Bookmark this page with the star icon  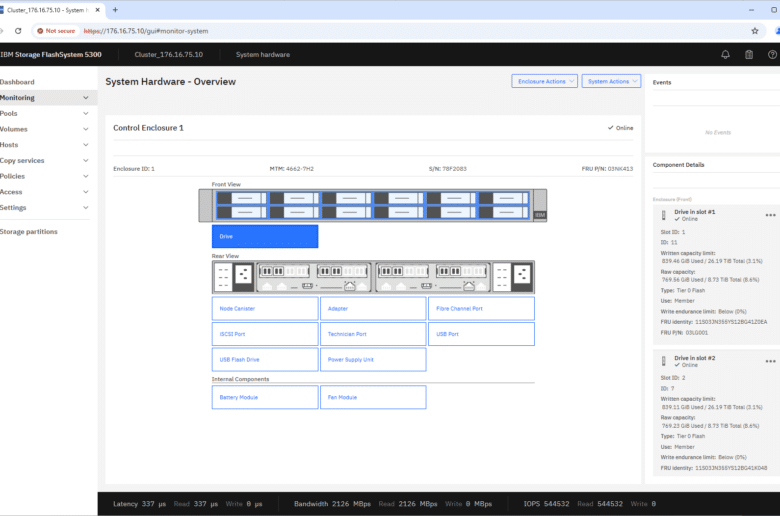click(755, 31)
